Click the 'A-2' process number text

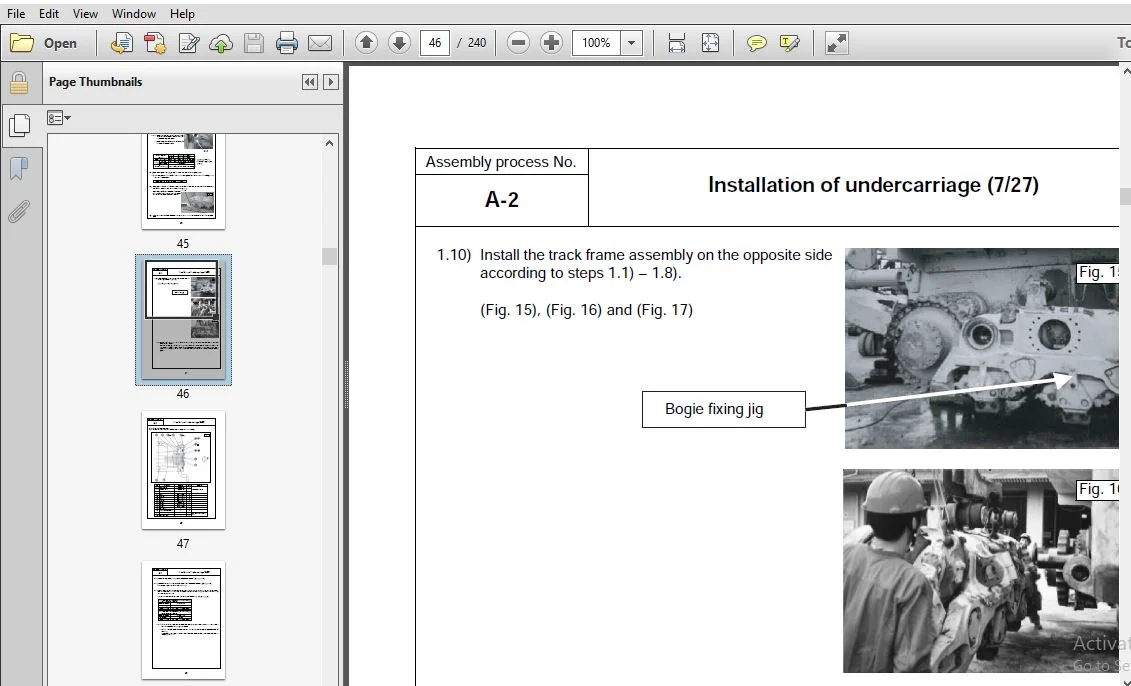501,200
